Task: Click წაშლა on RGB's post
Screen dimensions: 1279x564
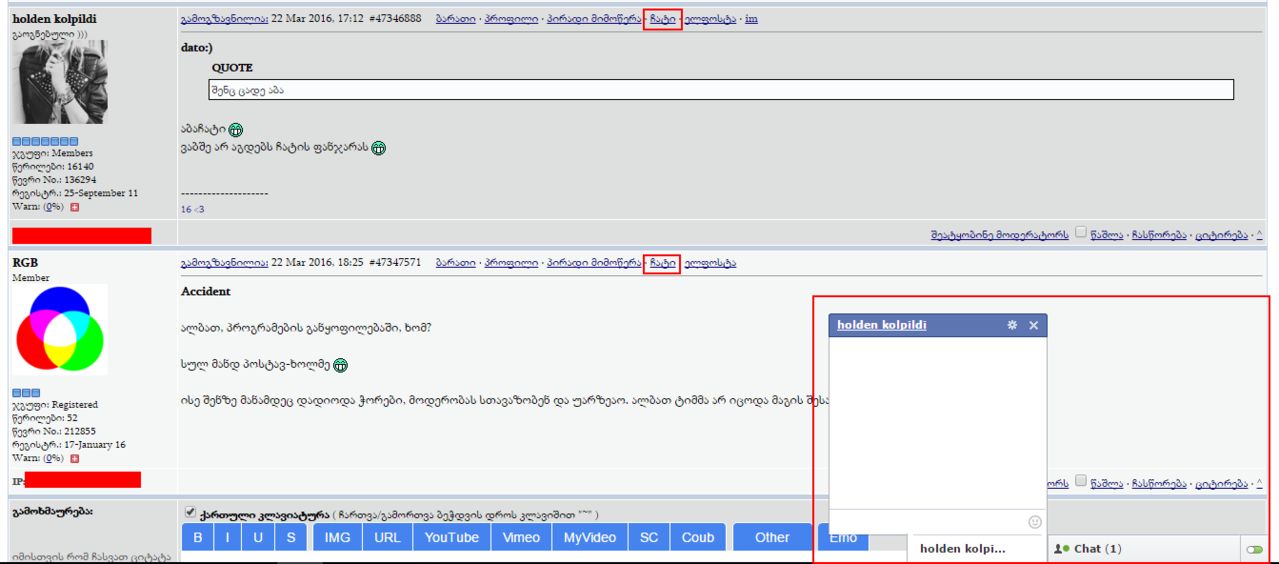Action: 1107,482
